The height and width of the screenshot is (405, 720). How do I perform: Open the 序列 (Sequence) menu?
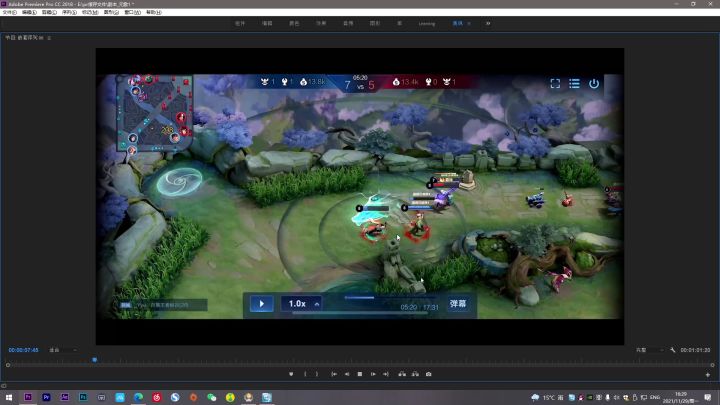click(x=69, y=12)
